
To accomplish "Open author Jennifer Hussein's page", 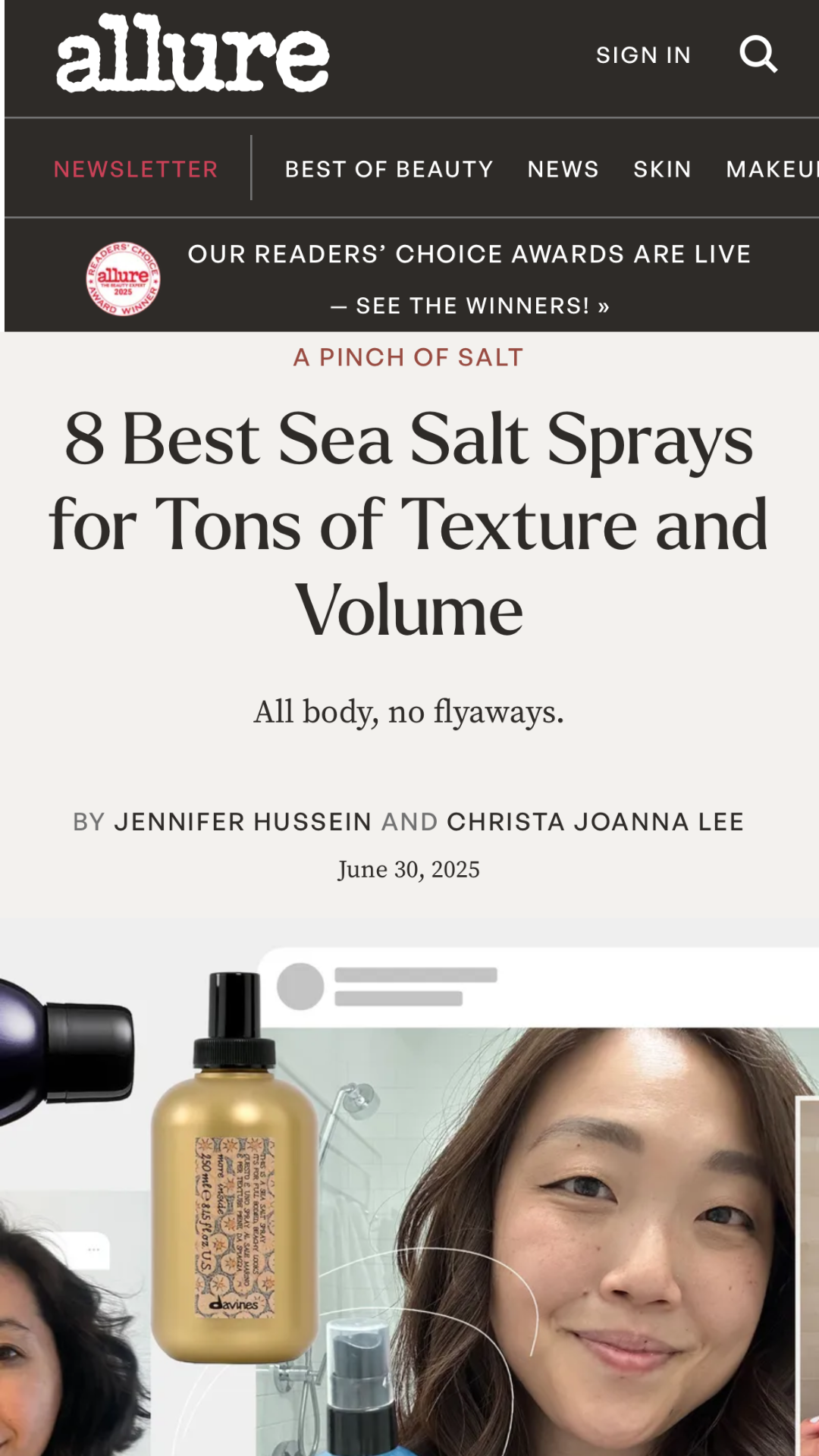I will pyautogui.click(x=243, y=822).
